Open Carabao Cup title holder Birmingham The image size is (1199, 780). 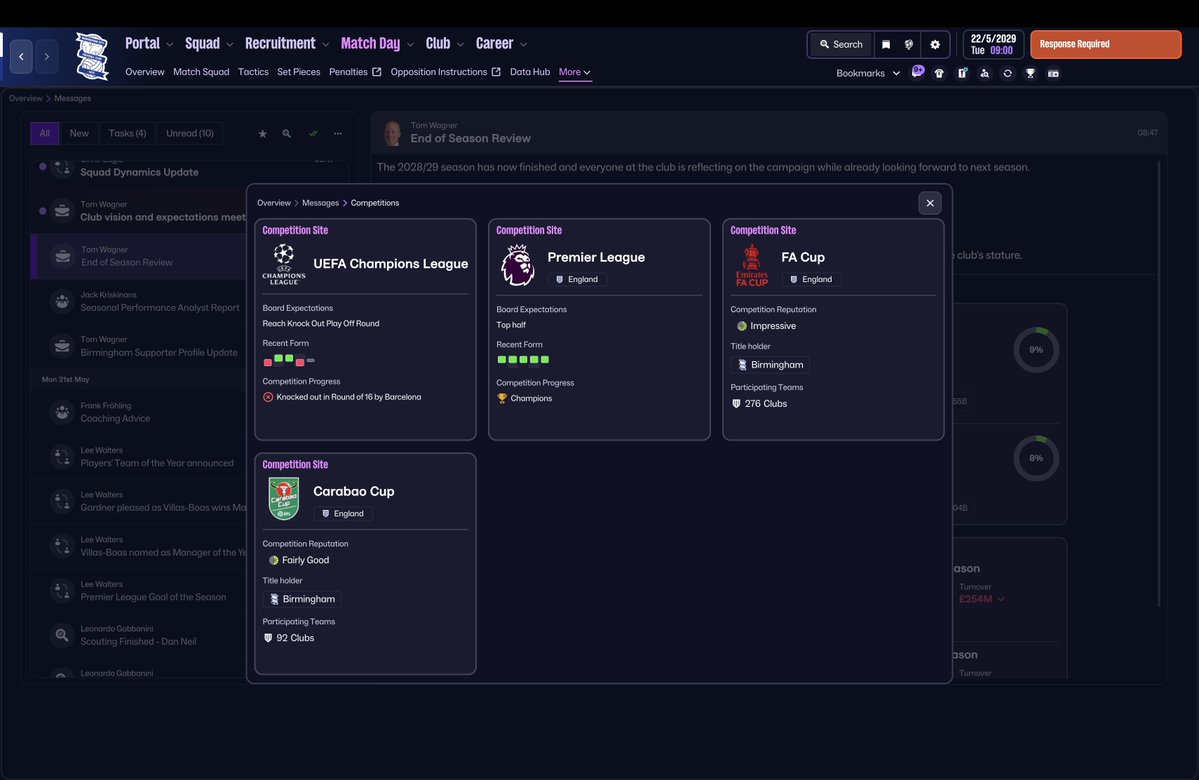coord(302,600)
